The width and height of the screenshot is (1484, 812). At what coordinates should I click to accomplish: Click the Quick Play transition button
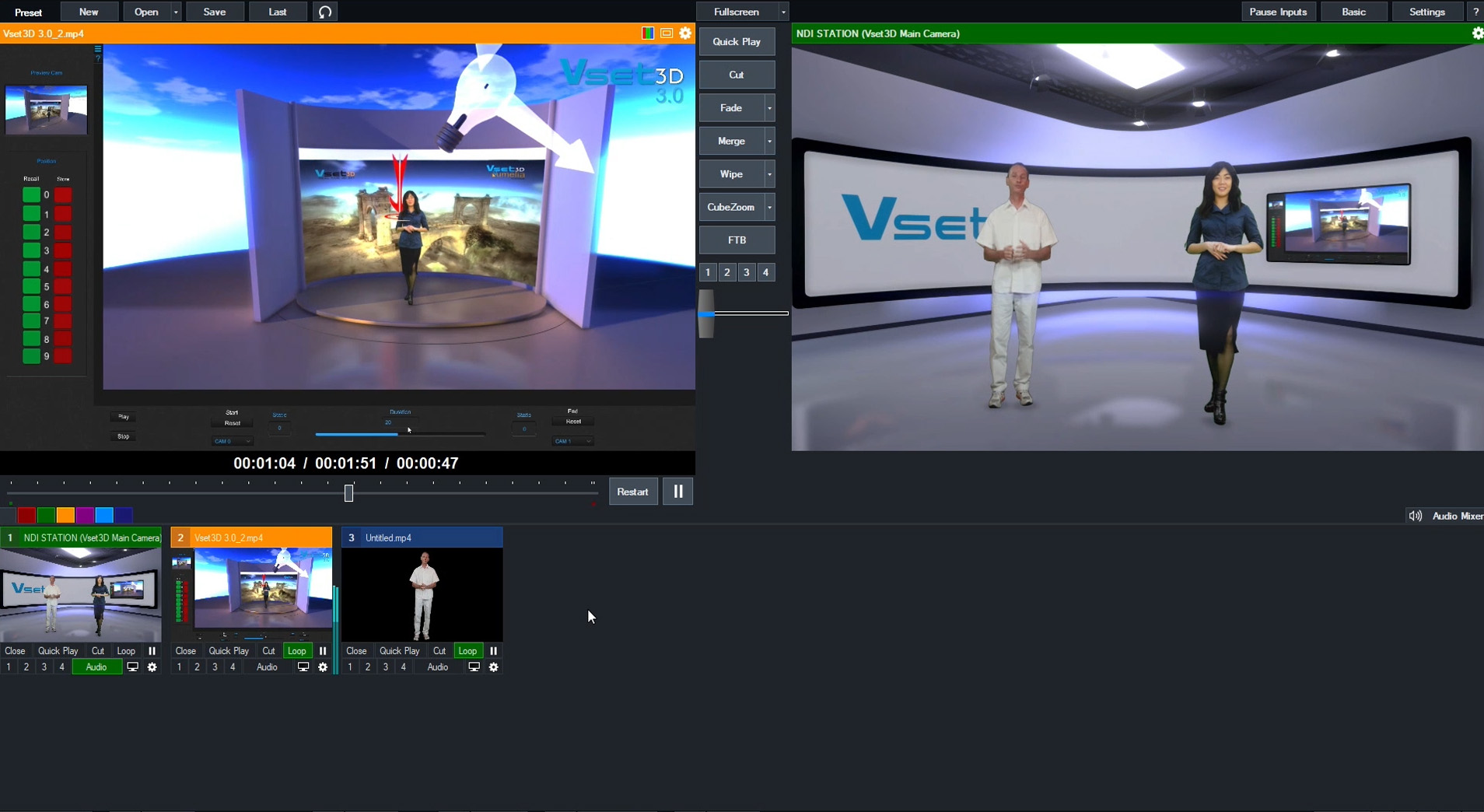point(737,42)
